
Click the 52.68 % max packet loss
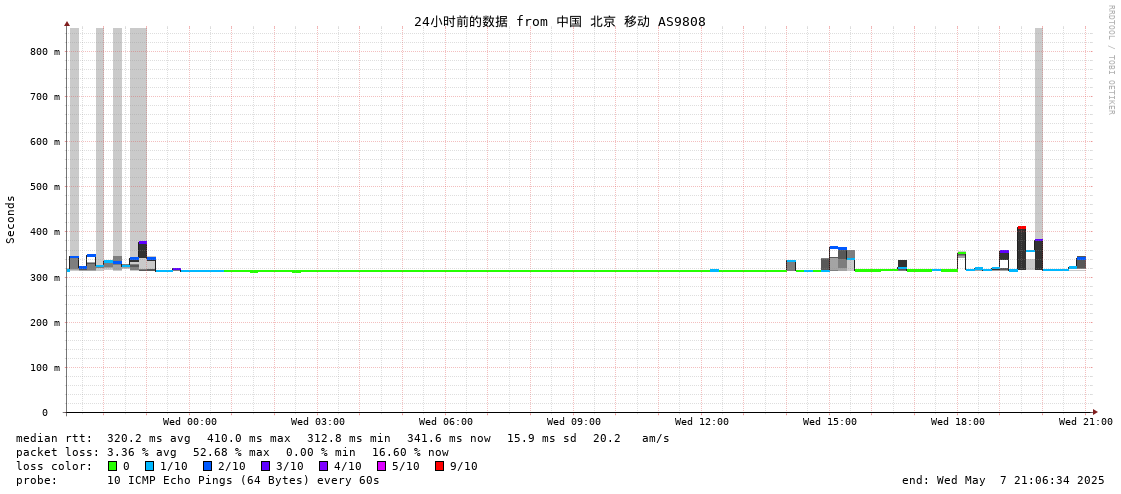[x=232, y=452]
